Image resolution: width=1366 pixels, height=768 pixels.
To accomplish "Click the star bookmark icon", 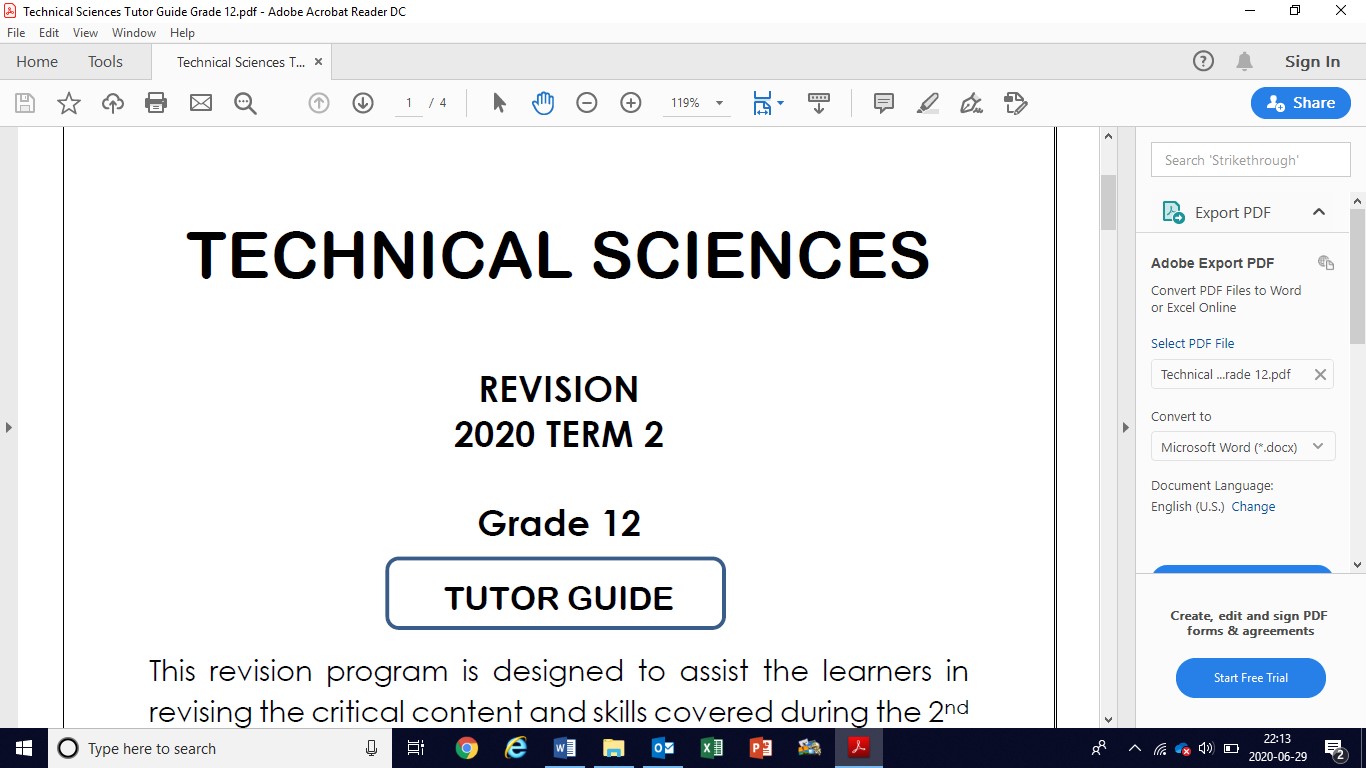I will pos(69,103).
